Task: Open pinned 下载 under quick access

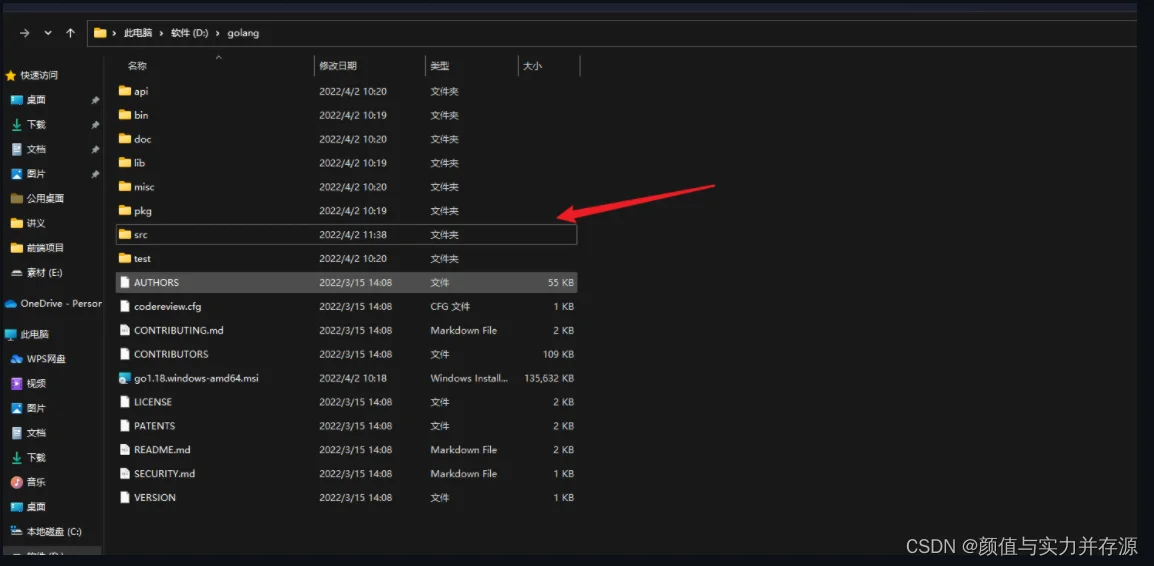Action: [x=36, y=124]
